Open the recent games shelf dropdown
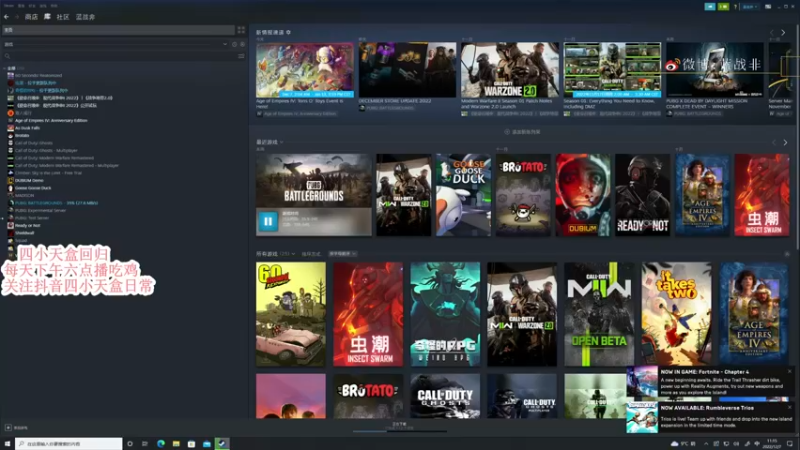This screenshot has height=450, width=800. coord(281,142)
